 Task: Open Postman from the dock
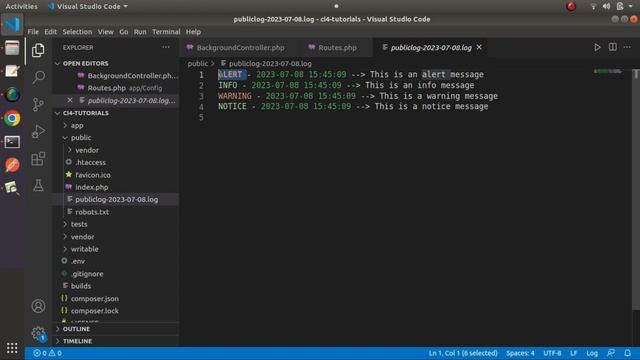pos(12,165)
